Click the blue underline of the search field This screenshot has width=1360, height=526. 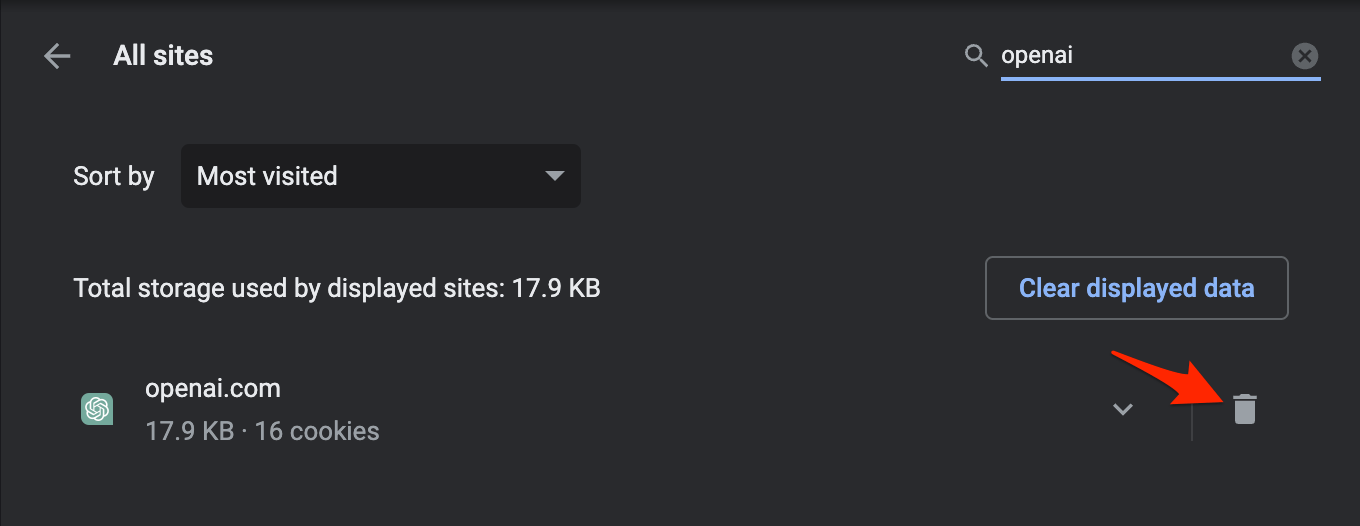pyautogui.click(x=1161, y=77)
